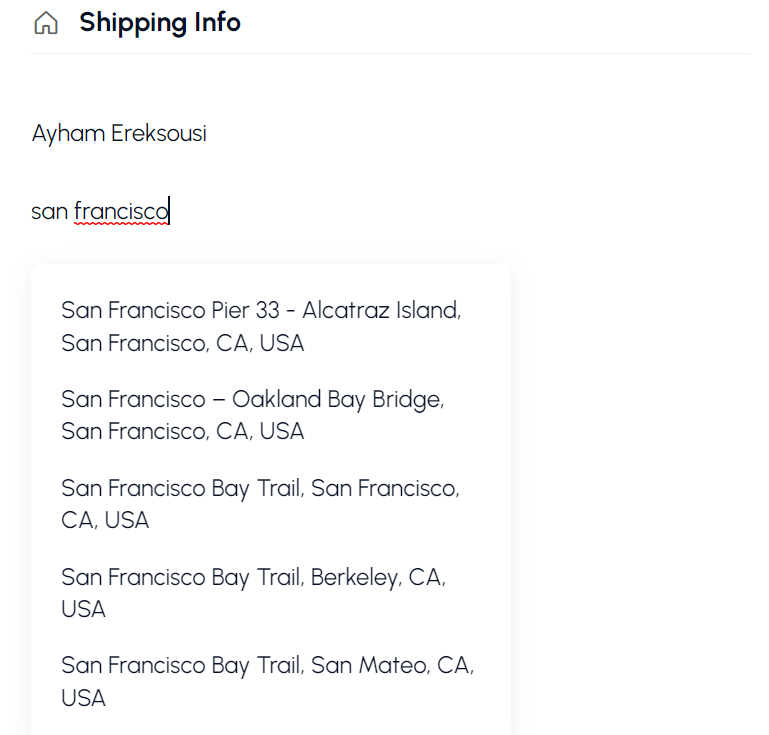769x735 pixels.
Task: Place the cursor on the word san in the address field
Action: [x=49, y=212]
